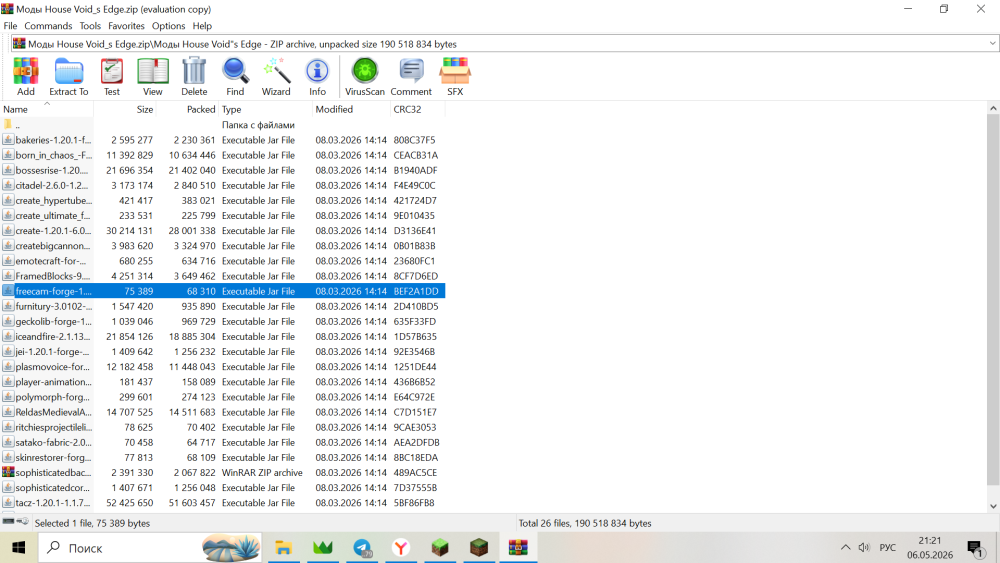The width and height of the screenshot is (1000, 563).
Task: Expand the archive path dropdown
Action: 992,43
